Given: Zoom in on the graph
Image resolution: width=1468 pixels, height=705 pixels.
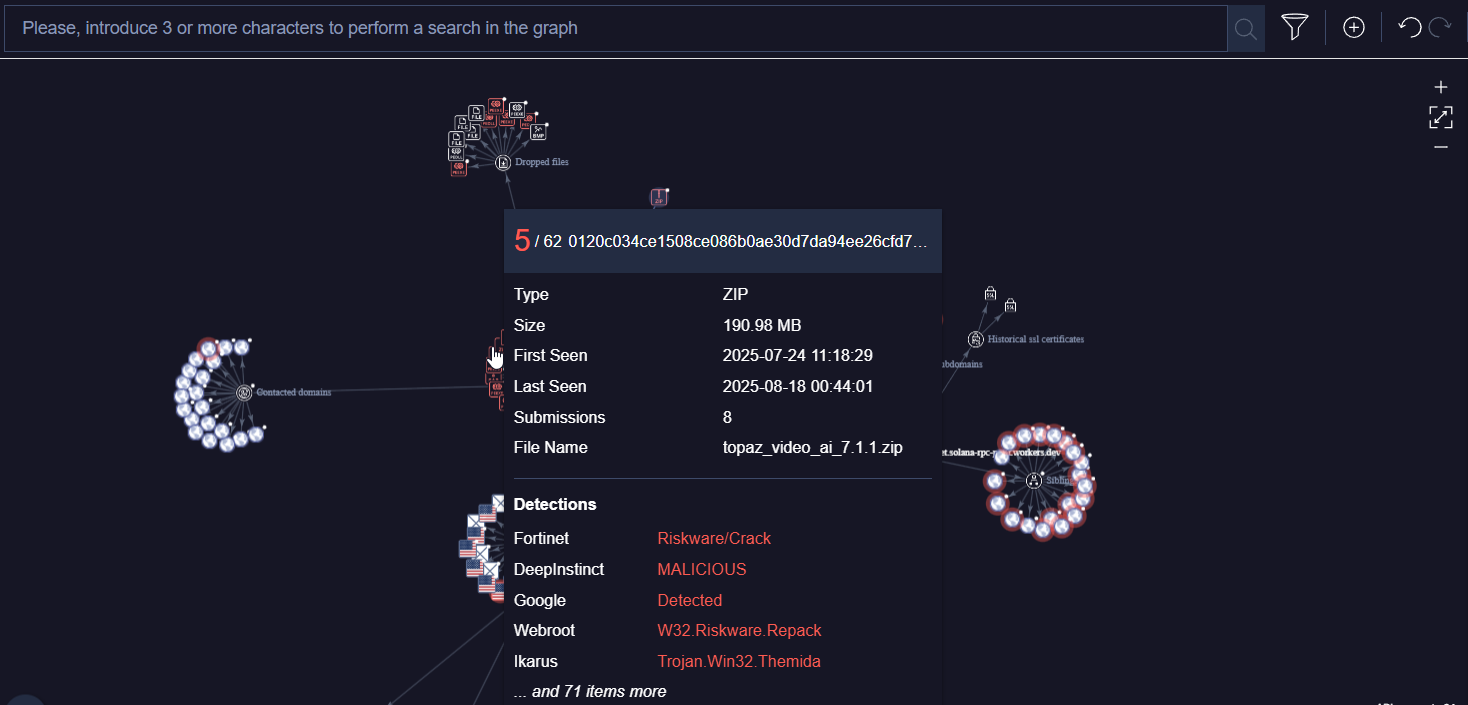Looking at the screenshot, I should pos(1441,87).
